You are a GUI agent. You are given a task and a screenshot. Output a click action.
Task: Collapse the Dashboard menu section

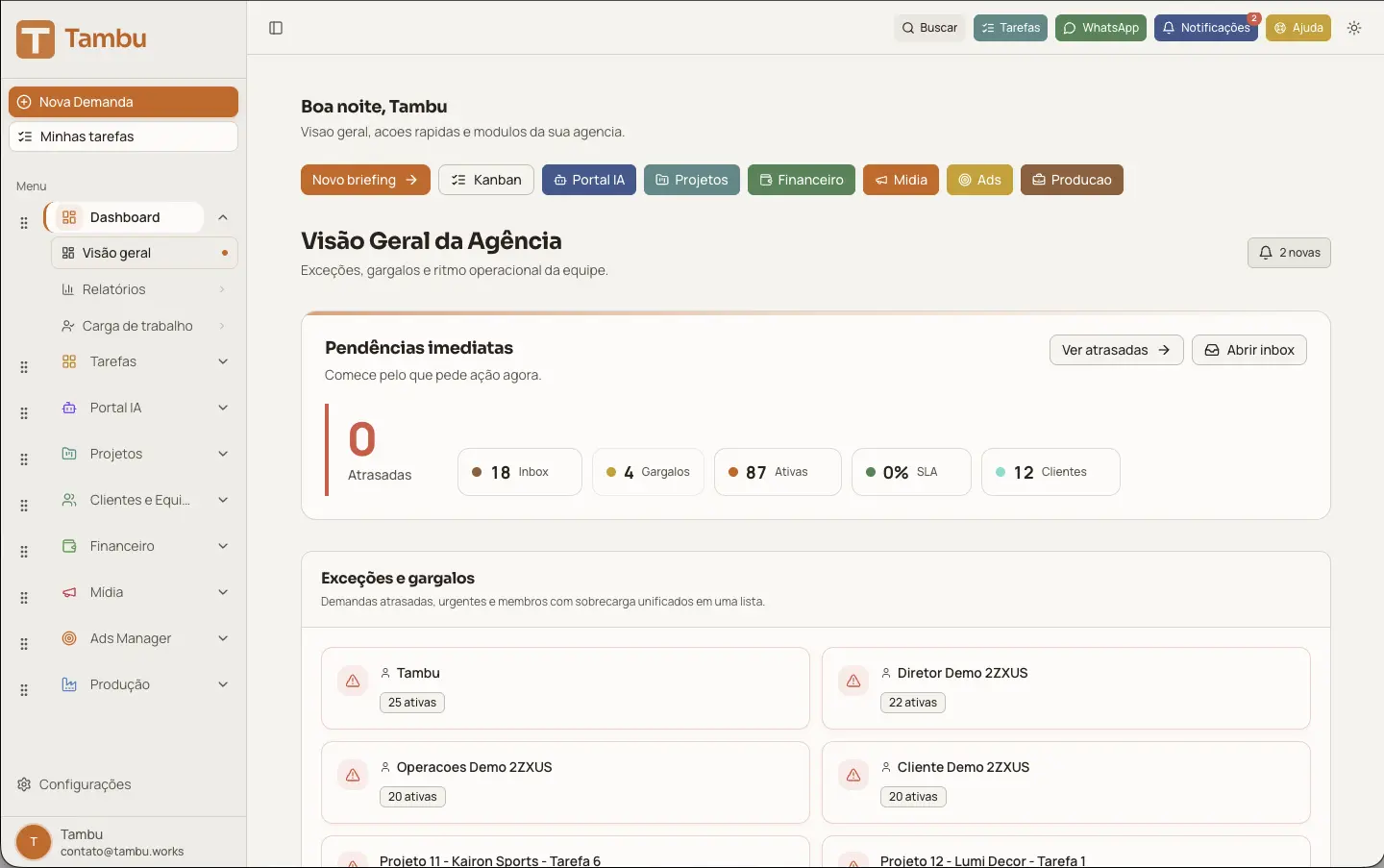pos(223,217)
